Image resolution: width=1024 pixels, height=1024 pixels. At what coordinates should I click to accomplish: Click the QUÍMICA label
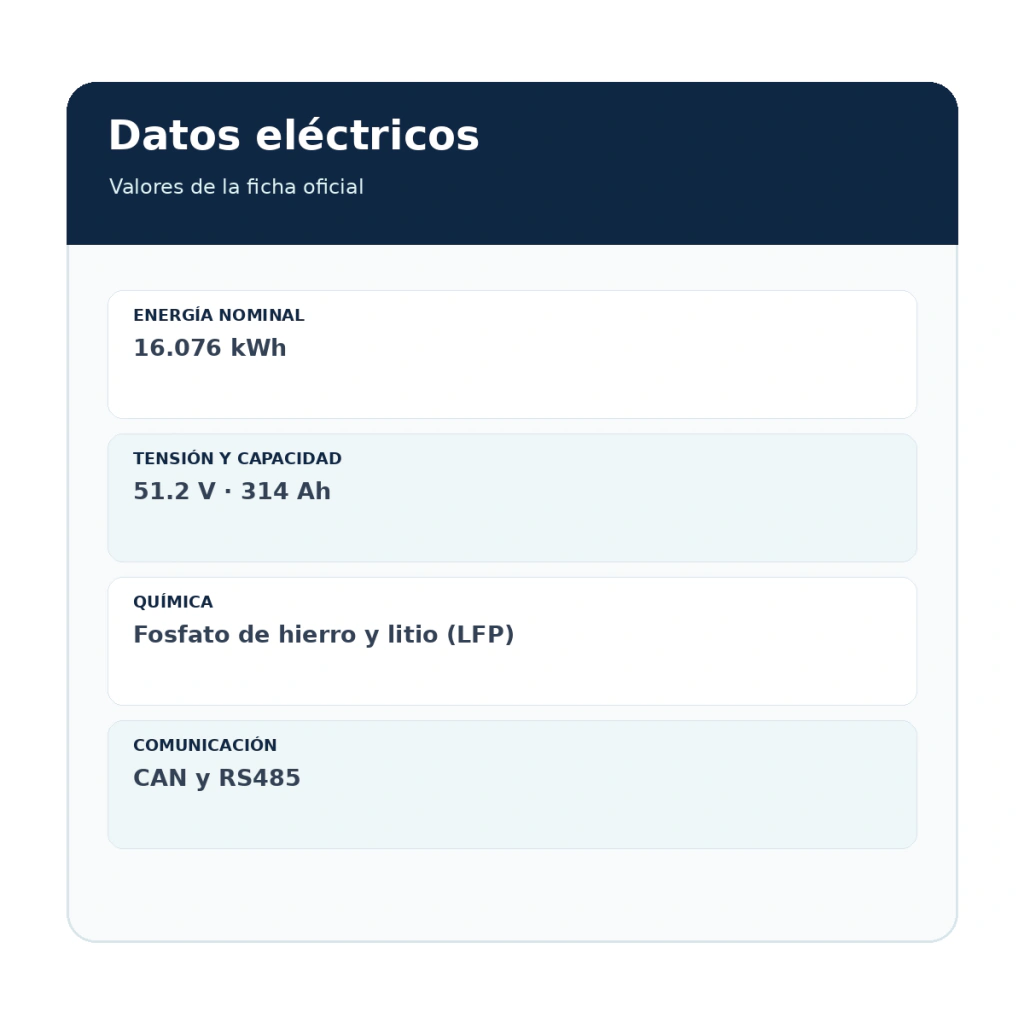pyautogui.click(x=173, y=601)
